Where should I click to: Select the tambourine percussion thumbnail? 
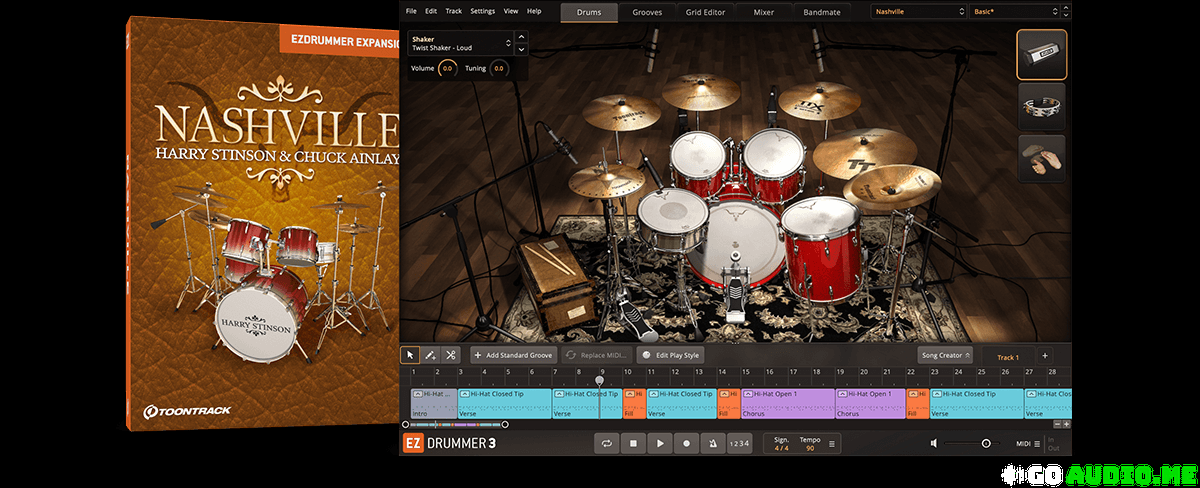pos(1041,107)
